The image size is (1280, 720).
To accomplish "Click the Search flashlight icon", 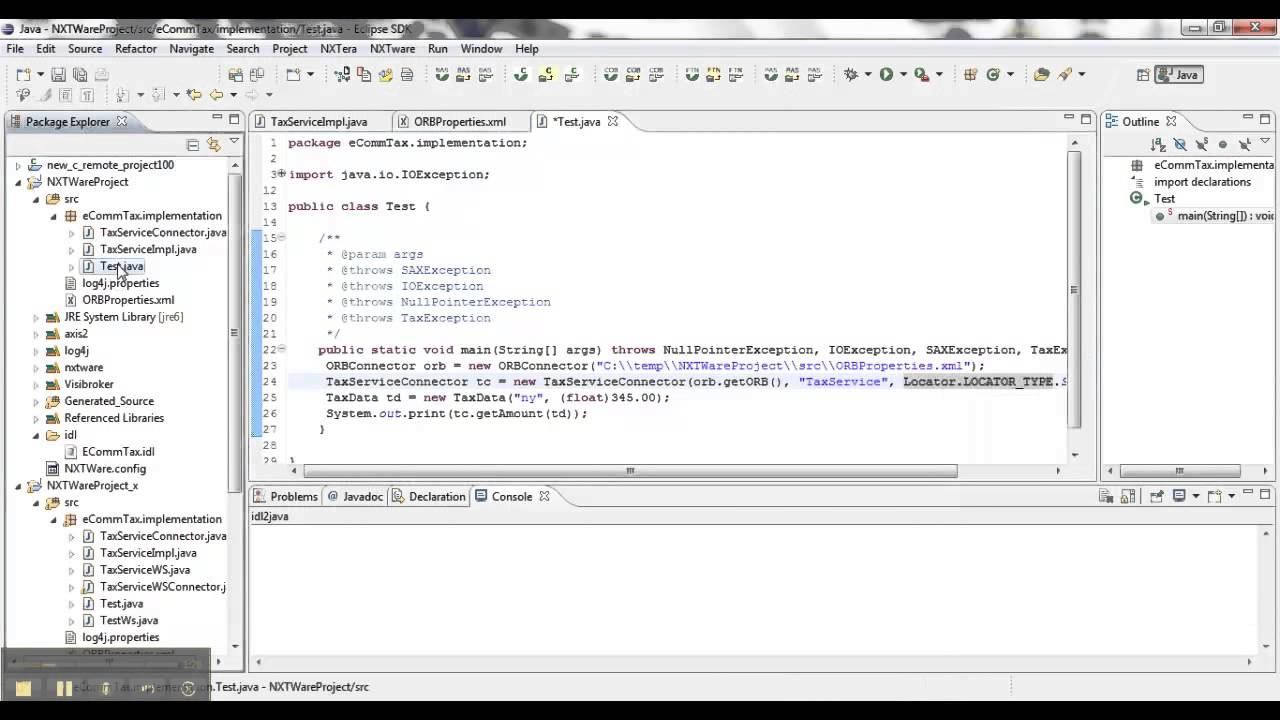I will [x=1066, y=75].
